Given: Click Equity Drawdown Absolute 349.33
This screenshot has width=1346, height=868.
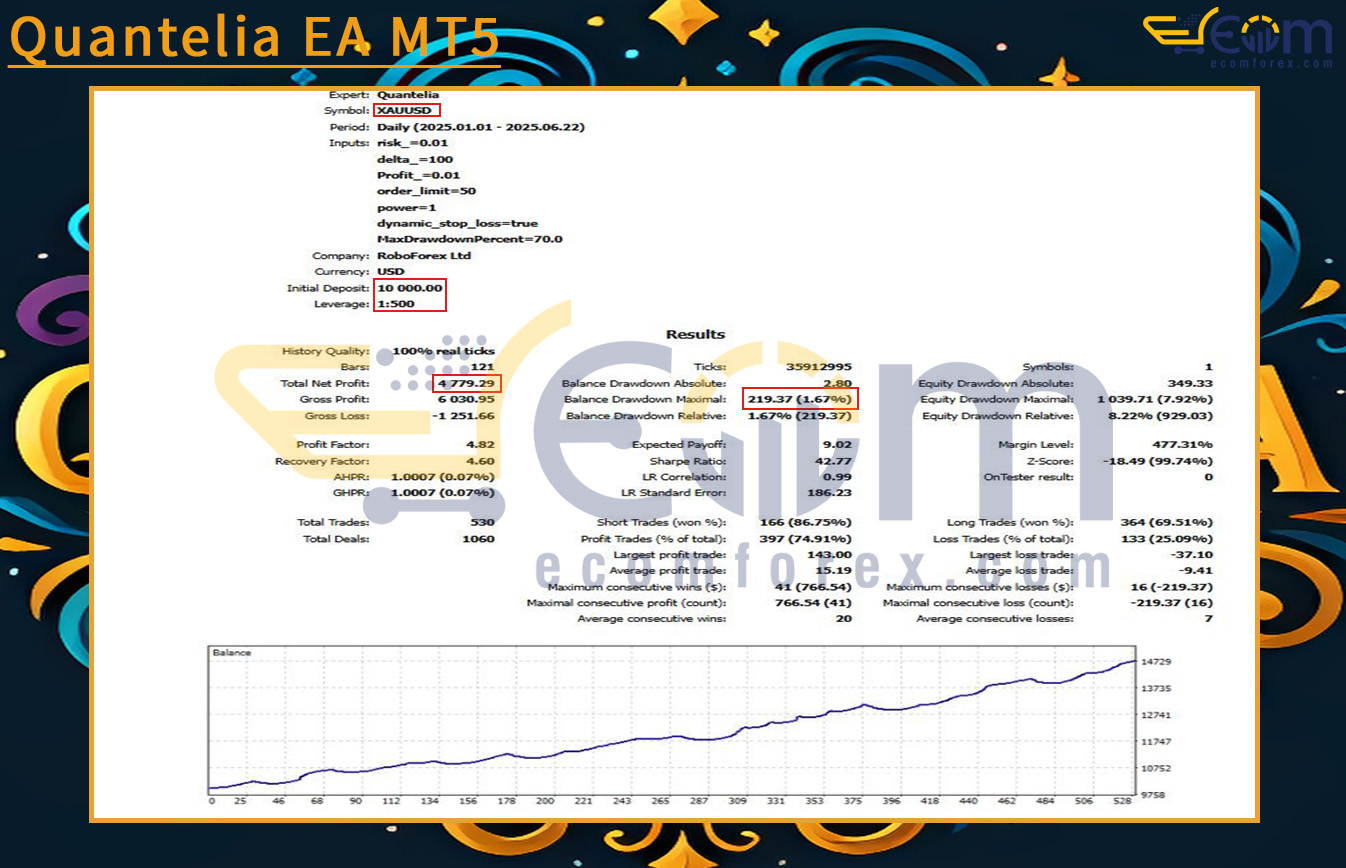Looking at the screenshot, I should (x=1190, y=383).
